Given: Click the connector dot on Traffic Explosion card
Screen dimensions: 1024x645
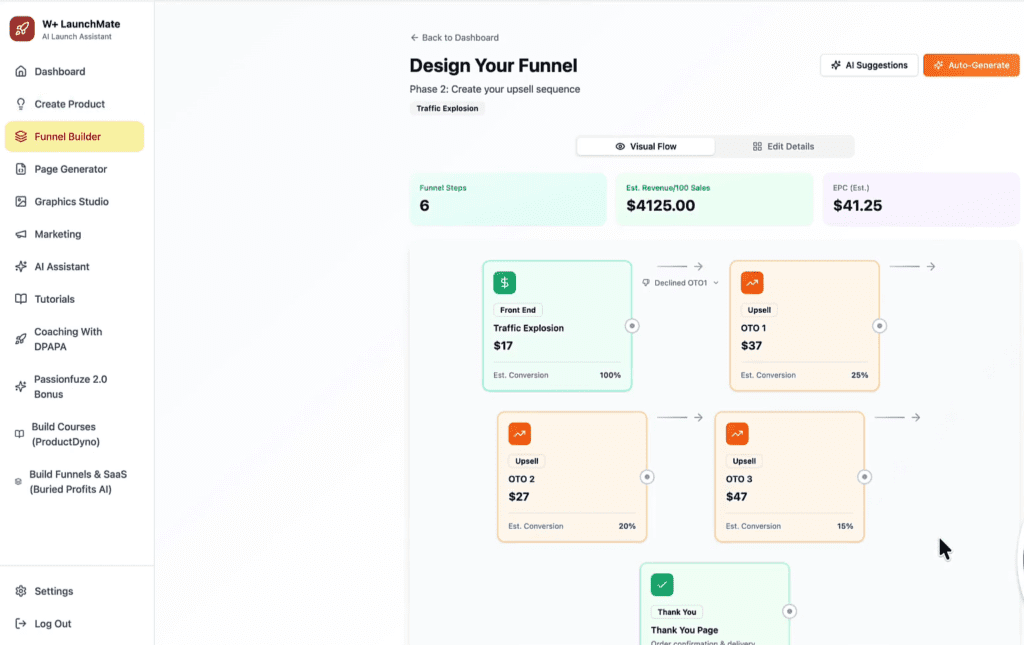Looking at the screenshot, I should pos(632,326).
